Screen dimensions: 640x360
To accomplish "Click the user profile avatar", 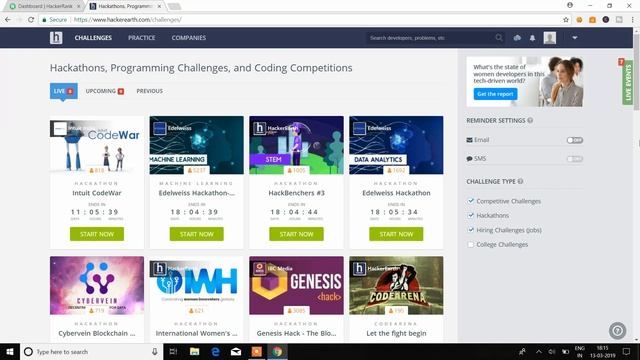I will pyautogui.click(x=550, y=38).
